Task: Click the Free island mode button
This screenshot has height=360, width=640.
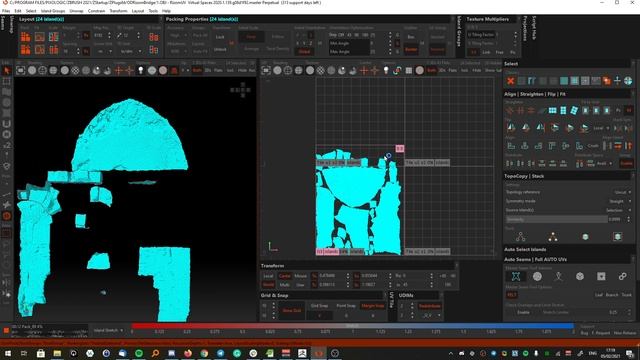Action: 251,37
